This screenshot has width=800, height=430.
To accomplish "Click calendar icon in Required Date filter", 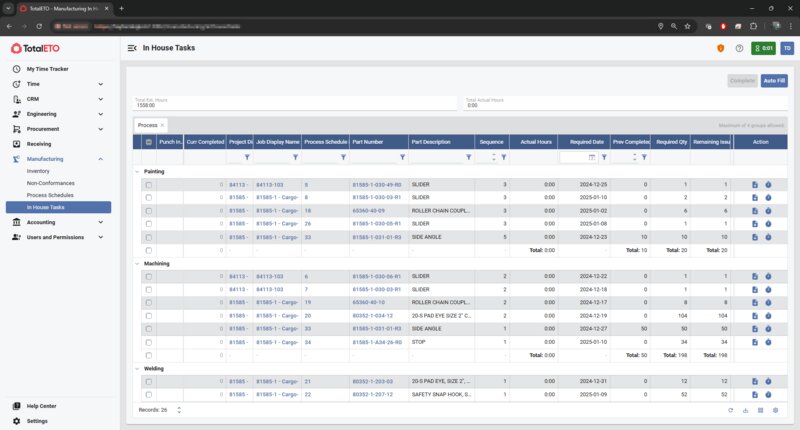I will [592, 157].
